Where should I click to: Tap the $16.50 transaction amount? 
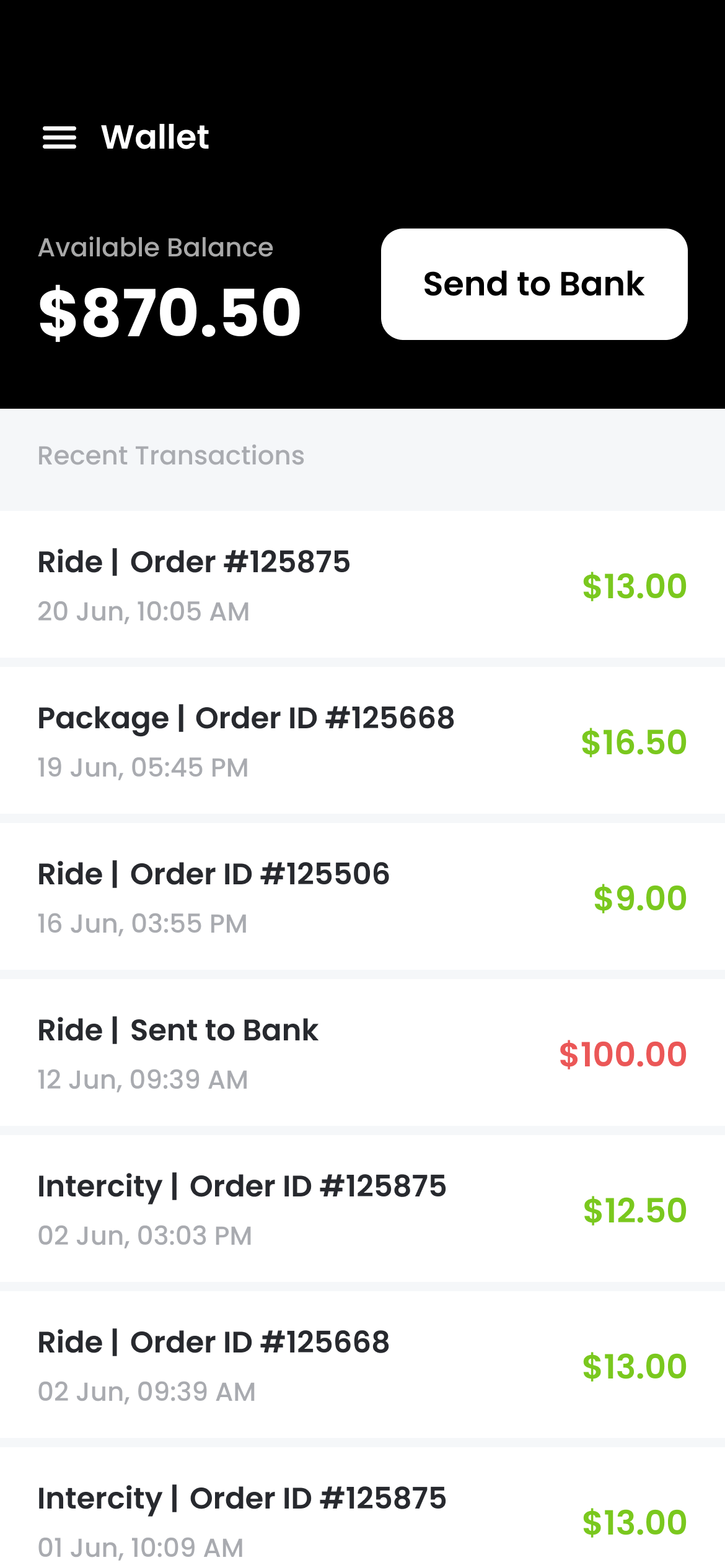pyautogui.click(x=634, y=742)
